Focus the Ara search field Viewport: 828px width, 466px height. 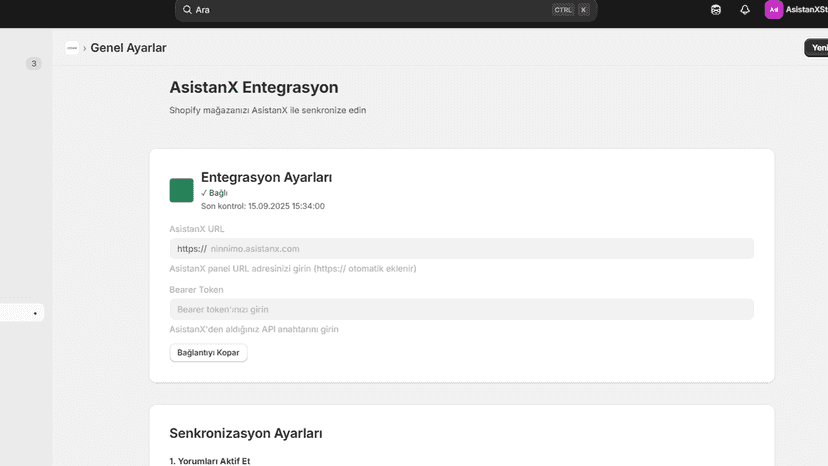tap(385, 10)
